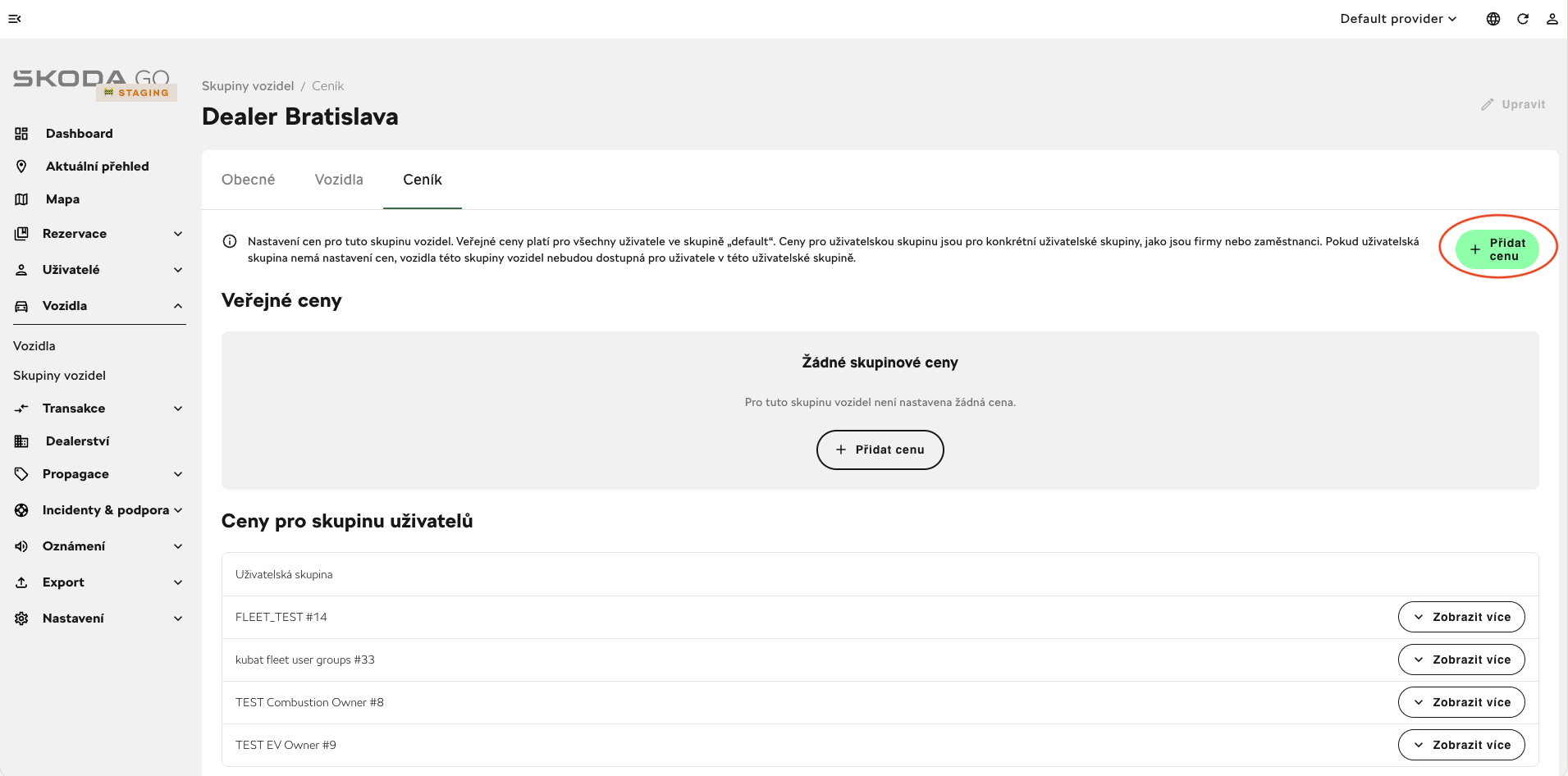Open the language globe icon
Viewport: 1568px width, 776px height.
tap(1493, 19)
